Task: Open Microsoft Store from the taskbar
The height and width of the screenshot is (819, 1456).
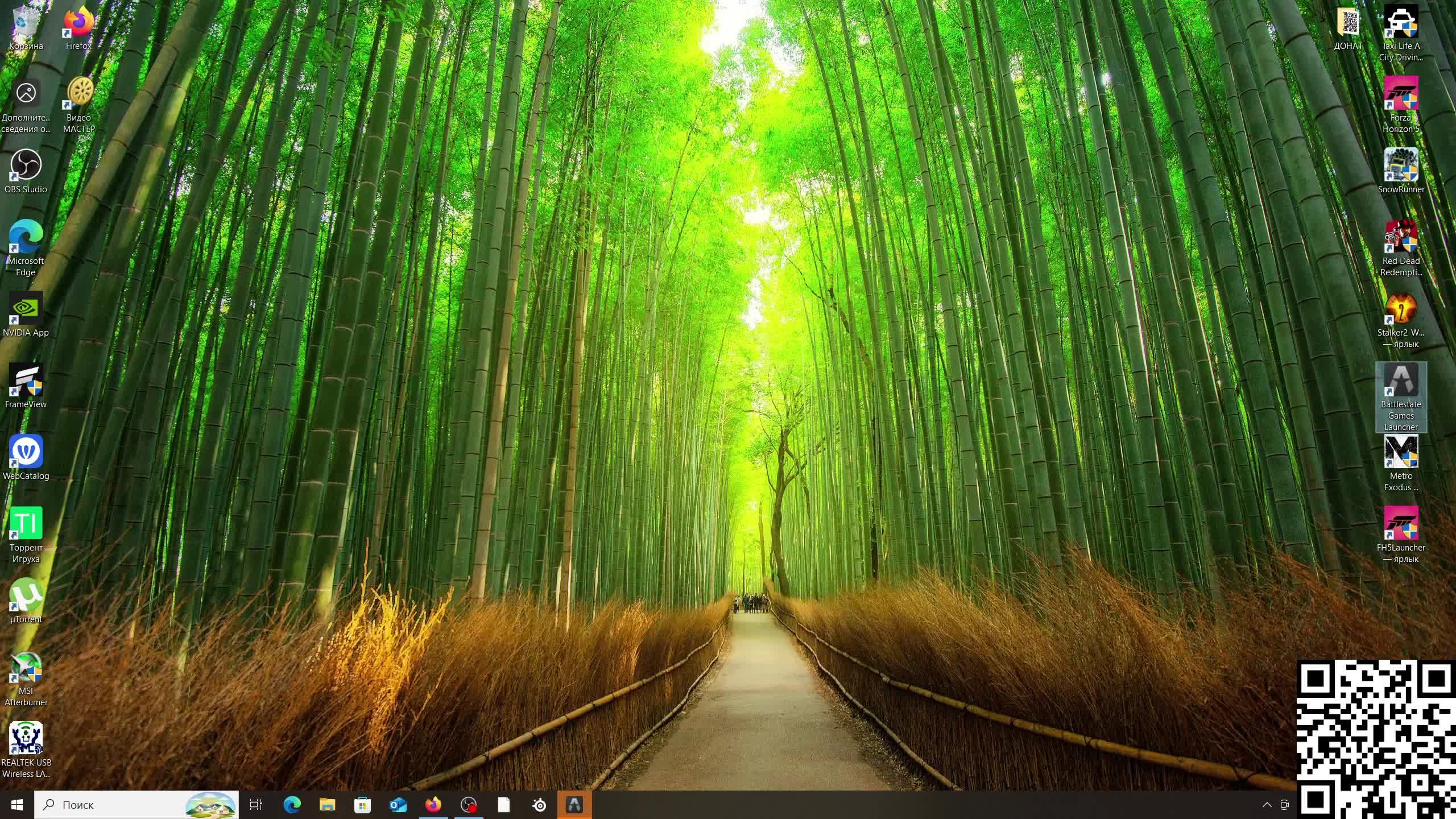Action: [362, 805]
